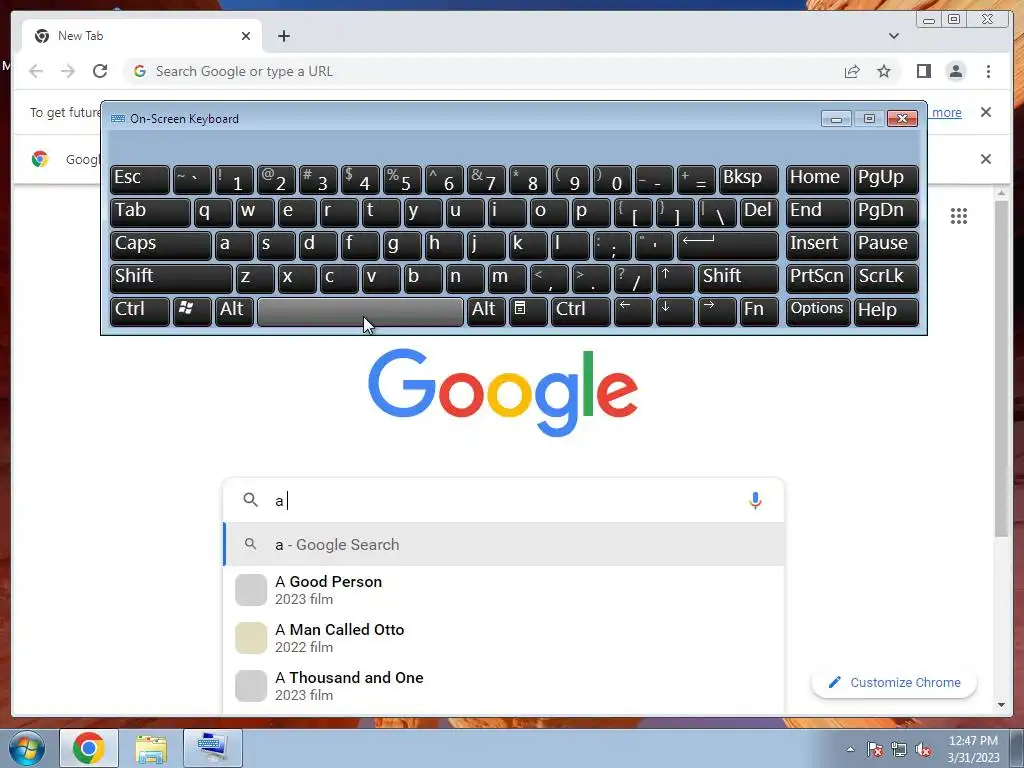1024x768 pixels.
Task: Open File Explorer from taskbar
Action: click(151, 748)
